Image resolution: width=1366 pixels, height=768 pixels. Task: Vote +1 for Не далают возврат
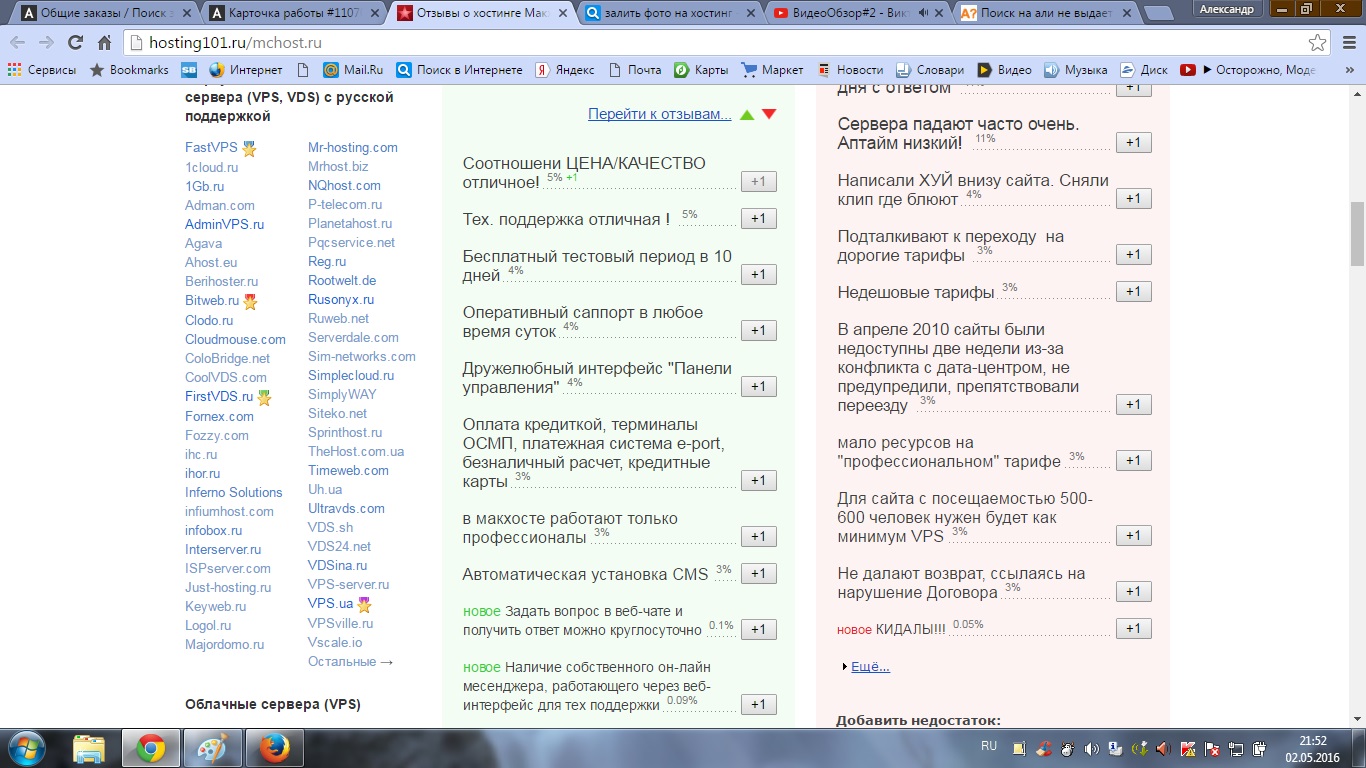1133,591
